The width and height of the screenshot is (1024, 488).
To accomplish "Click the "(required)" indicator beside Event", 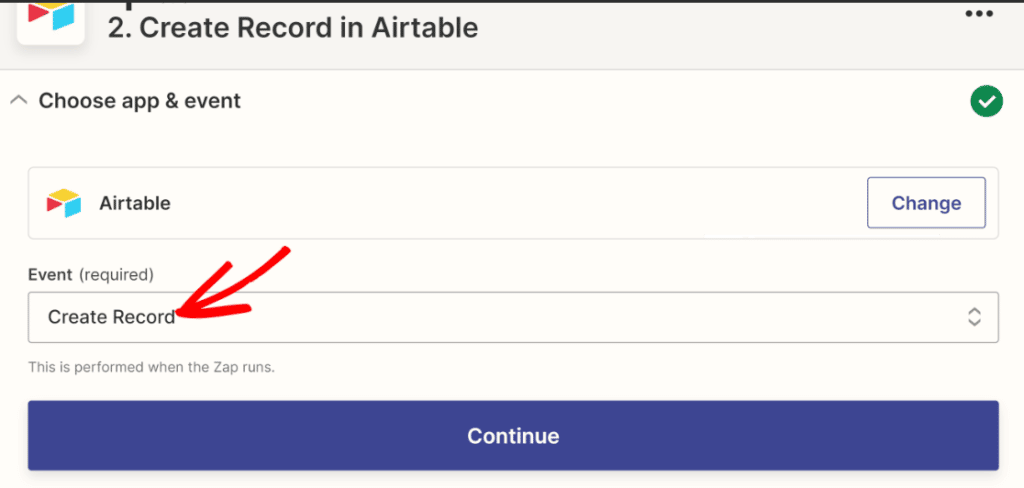I will click(x=116, y=273).
